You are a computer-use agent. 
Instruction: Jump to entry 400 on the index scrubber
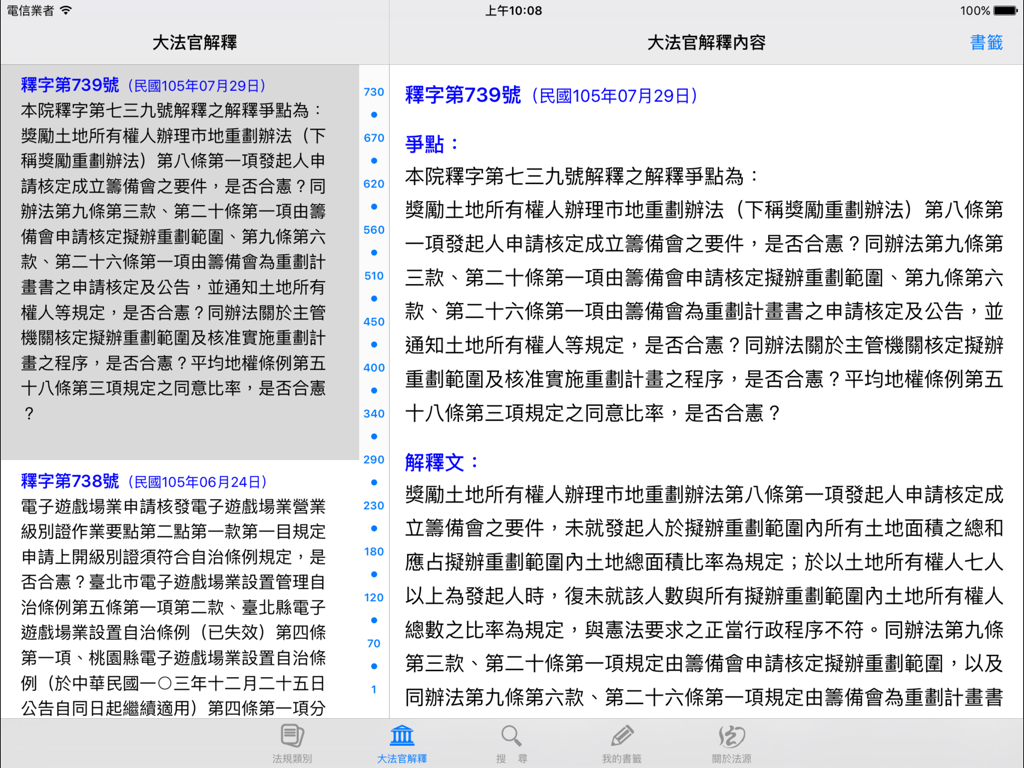[372, 368]
